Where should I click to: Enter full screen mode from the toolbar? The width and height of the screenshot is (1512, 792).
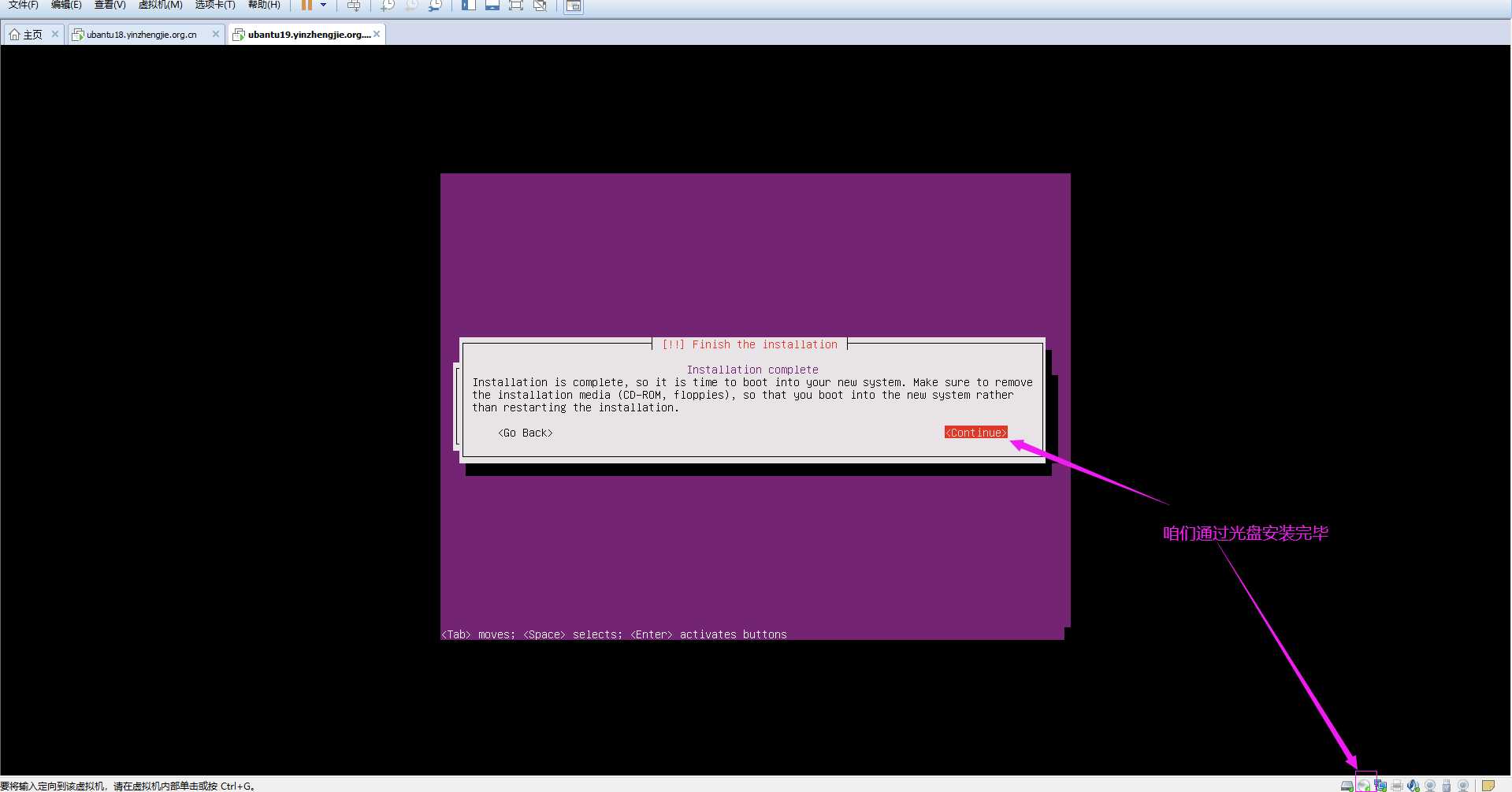516,5
